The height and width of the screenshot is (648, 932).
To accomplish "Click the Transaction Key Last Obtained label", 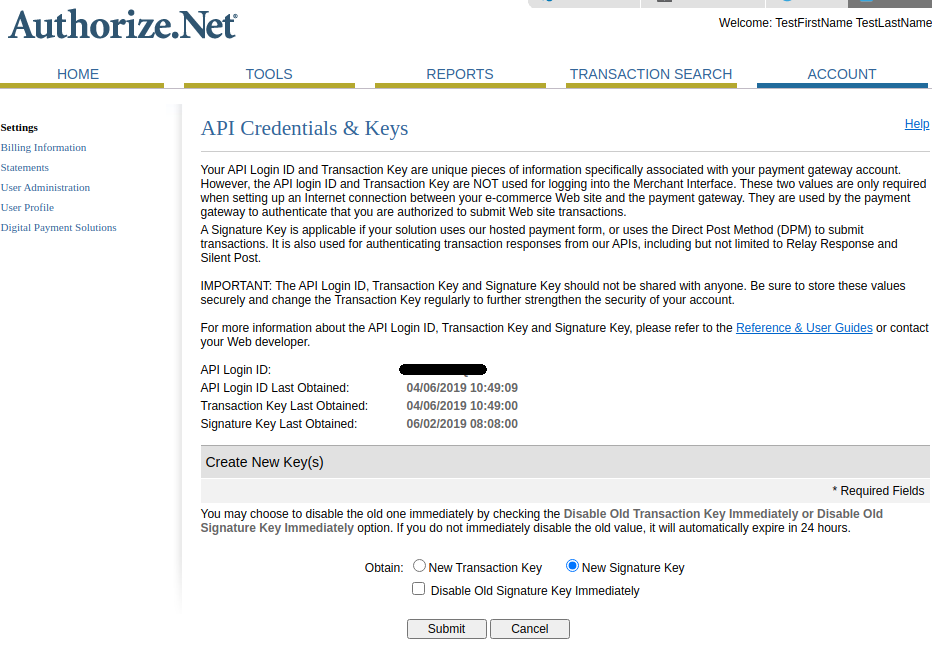I will point(284,405).
